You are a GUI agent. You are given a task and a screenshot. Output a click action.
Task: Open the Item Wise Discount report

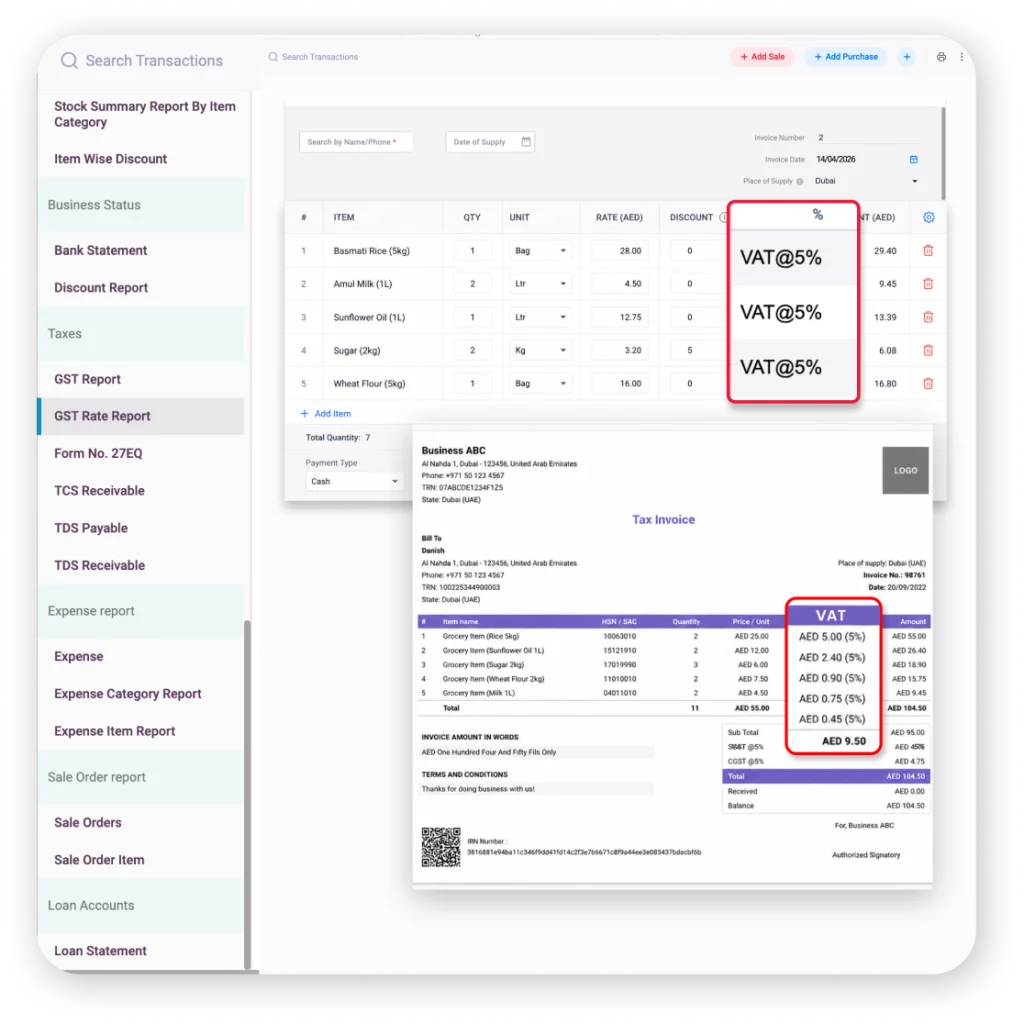[110, 159]
